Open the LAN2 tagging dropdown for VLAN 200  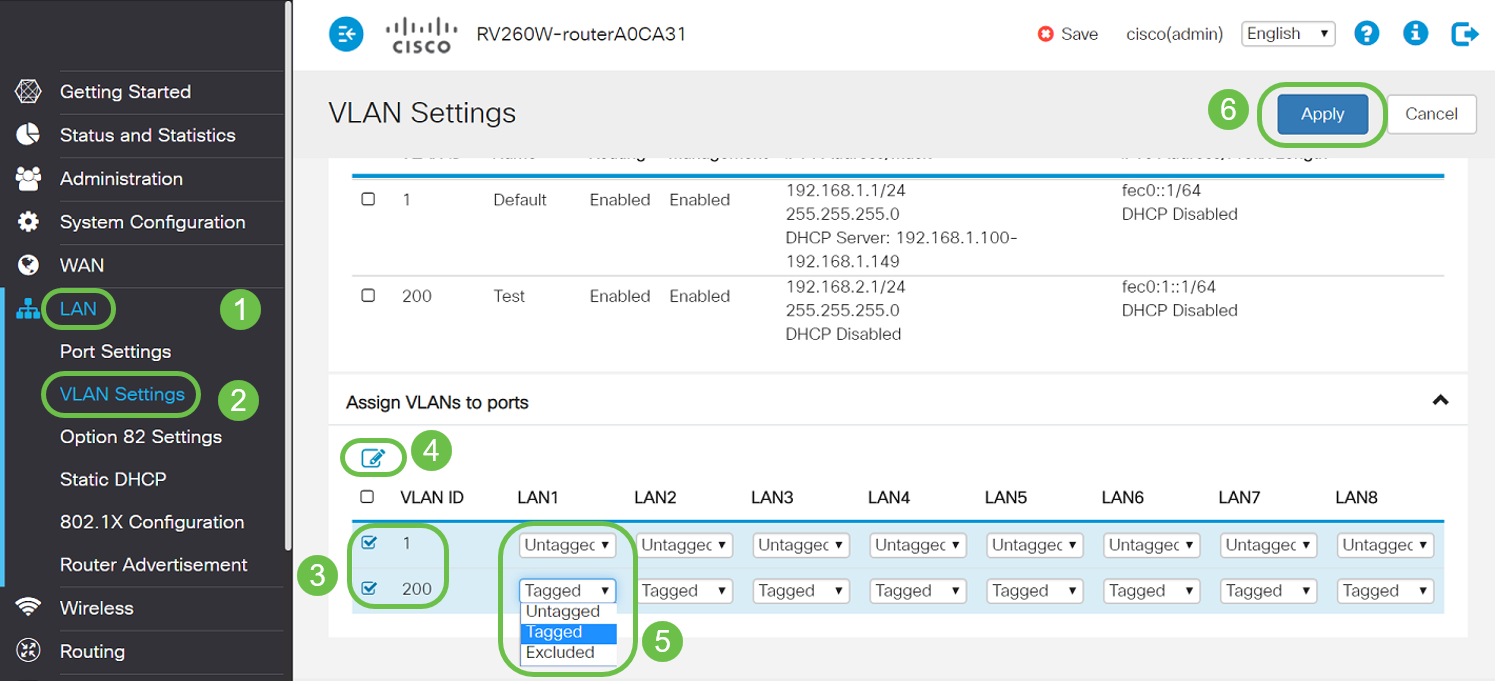[684, 591]
